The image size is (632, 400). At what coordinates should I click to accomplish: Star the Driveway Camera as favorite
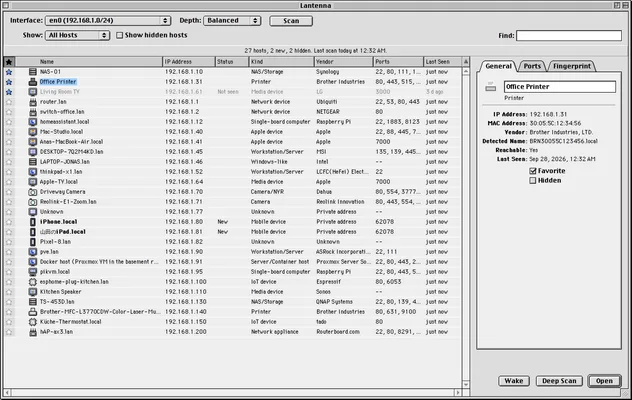(x=9, y=192)
